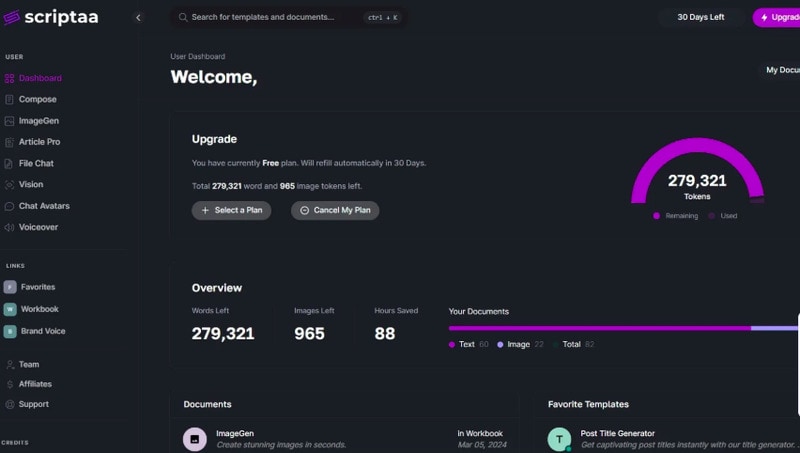Click the Dashboard icon in sidebar

point(9,78)
